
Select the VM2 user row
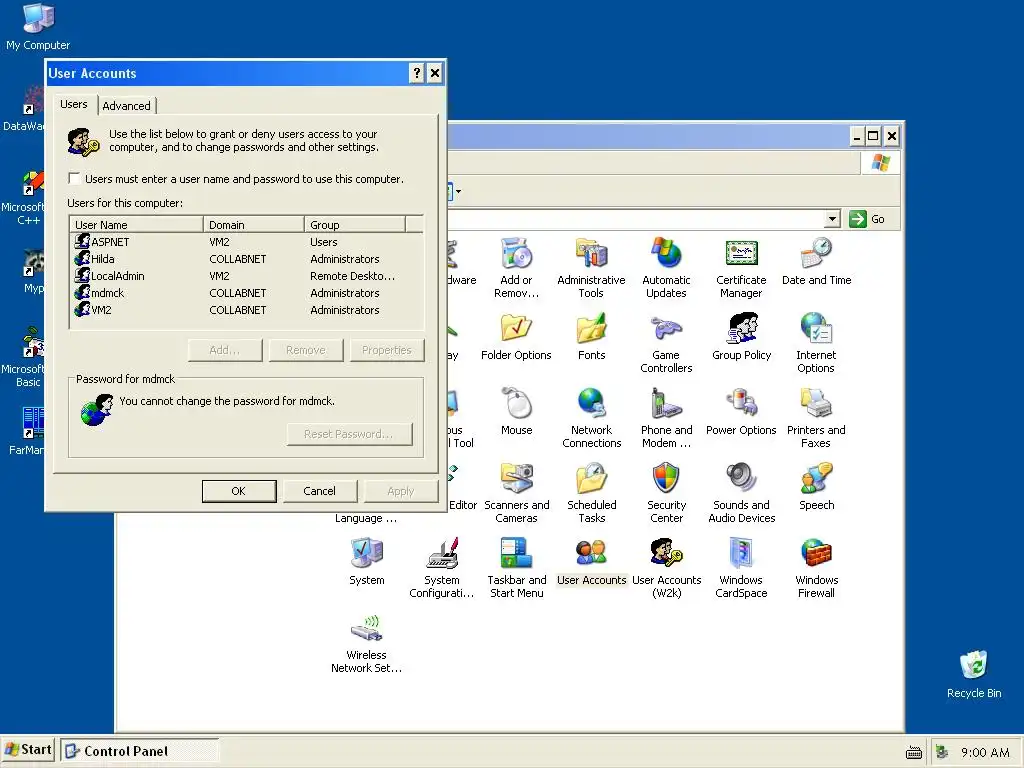point(246,310)
